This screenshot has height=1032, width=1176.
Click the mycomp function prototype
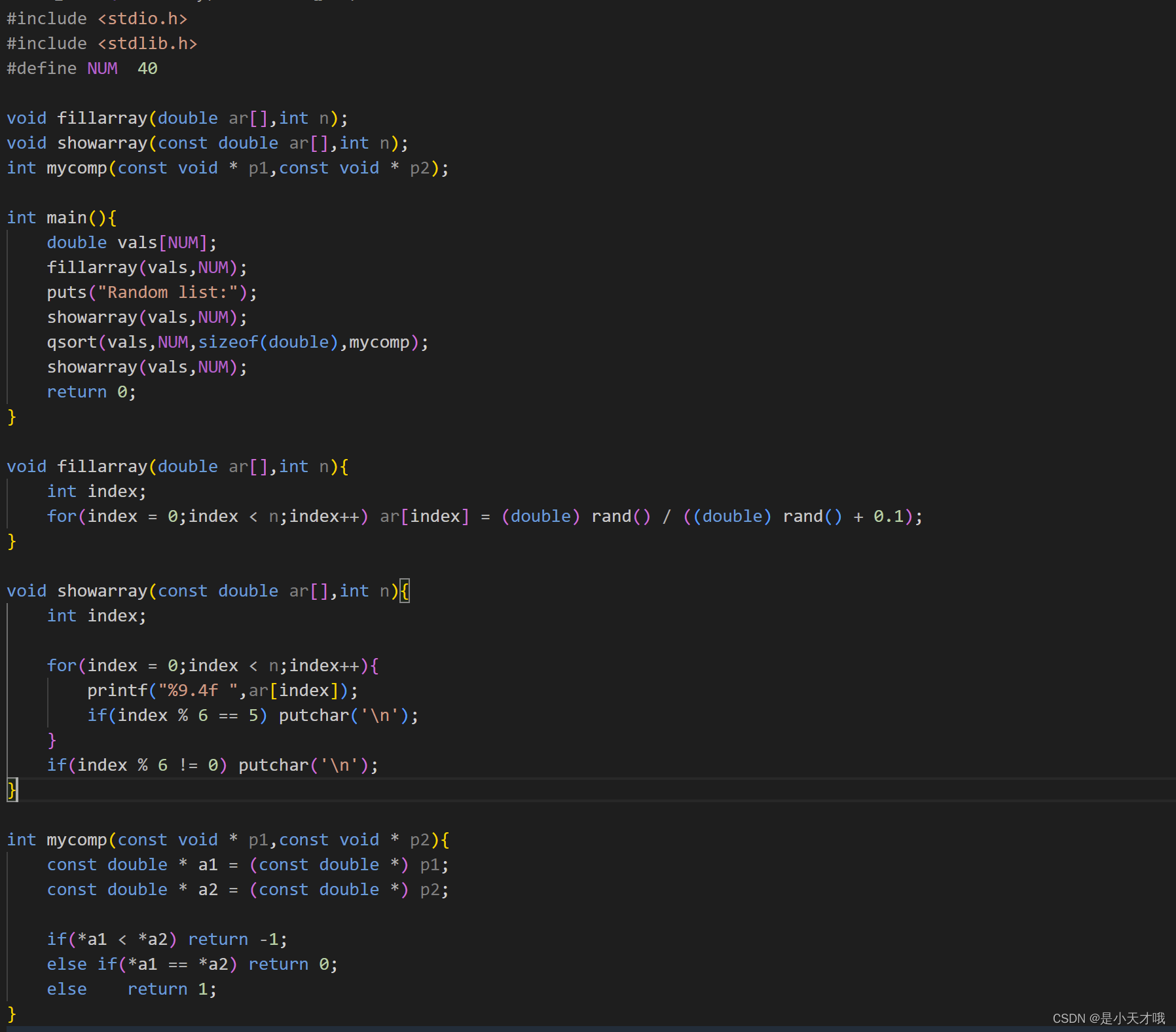click(x=226, y=168)
